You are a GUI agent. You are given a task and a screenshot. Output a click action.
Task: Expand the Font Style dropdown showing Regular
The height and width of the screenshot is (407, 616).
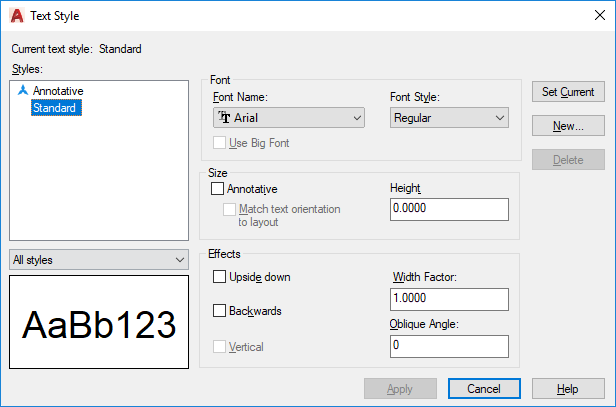[x=449, y=117]
